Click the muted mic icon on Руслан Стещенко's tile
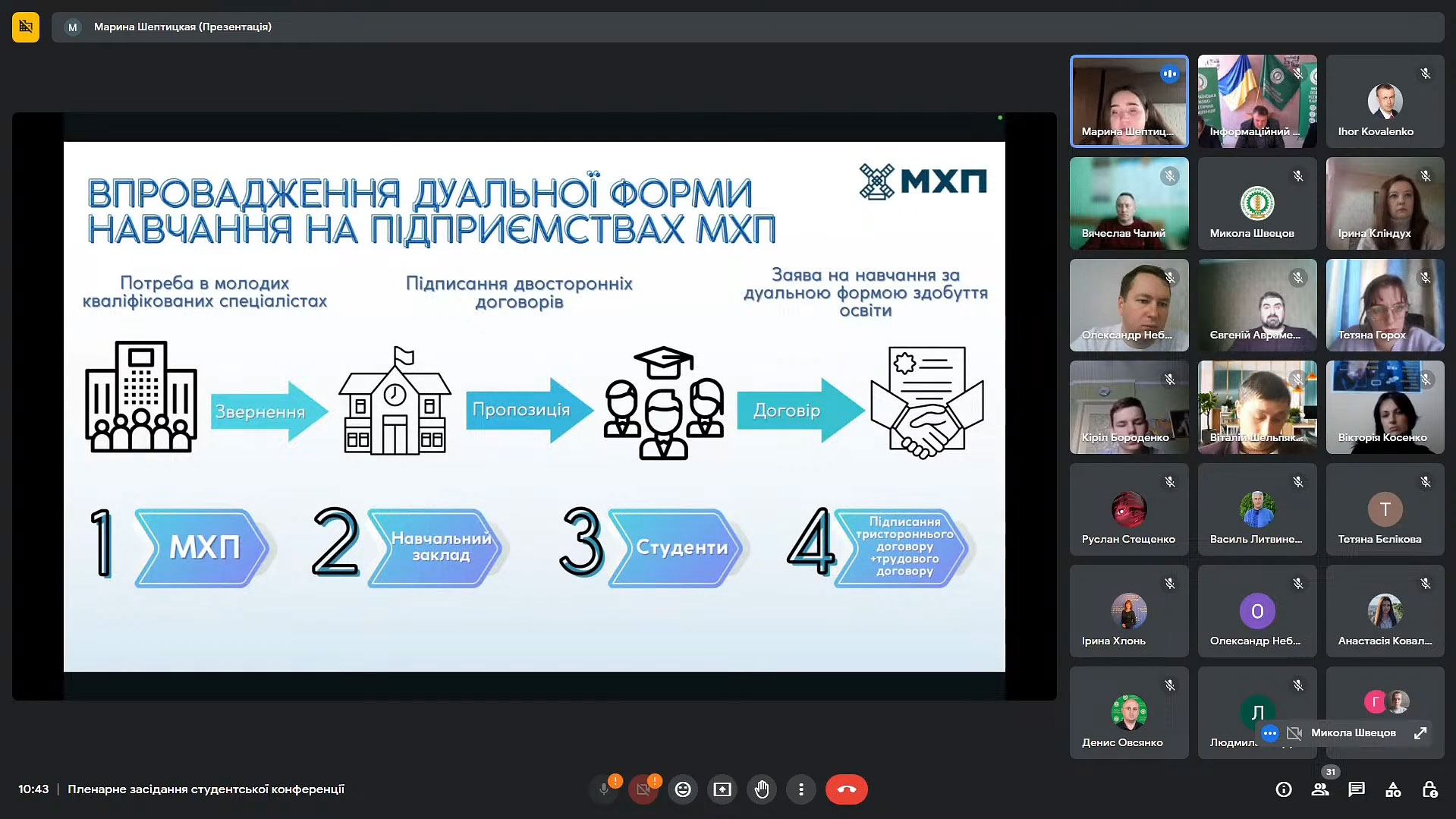Screen dimensions: 1456x819 [1170, 482]
